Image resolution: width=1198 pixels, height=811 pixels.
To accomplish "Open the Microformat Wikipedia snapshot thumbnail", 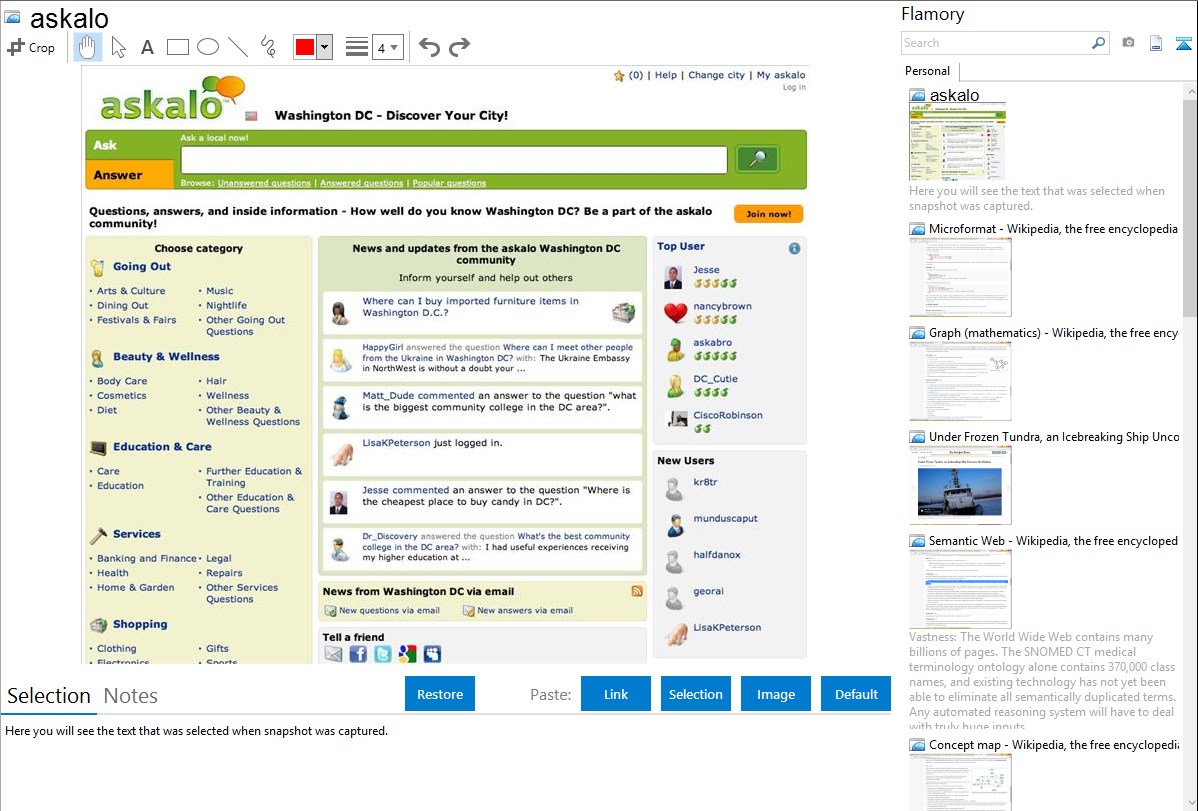I will click(960, 277).
